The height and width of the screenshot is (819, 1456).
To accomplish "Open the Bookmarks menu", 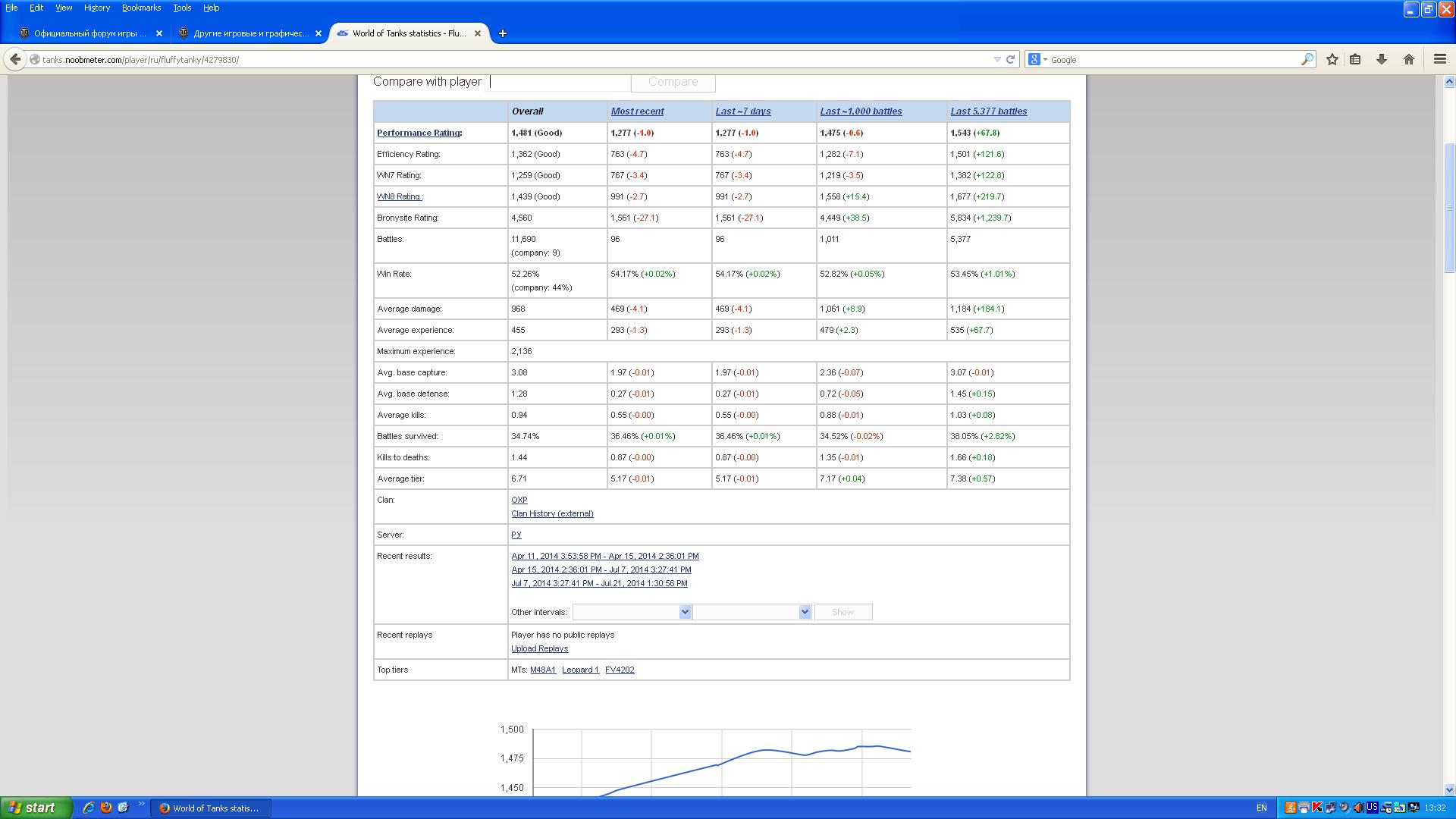I will point(141,8).
